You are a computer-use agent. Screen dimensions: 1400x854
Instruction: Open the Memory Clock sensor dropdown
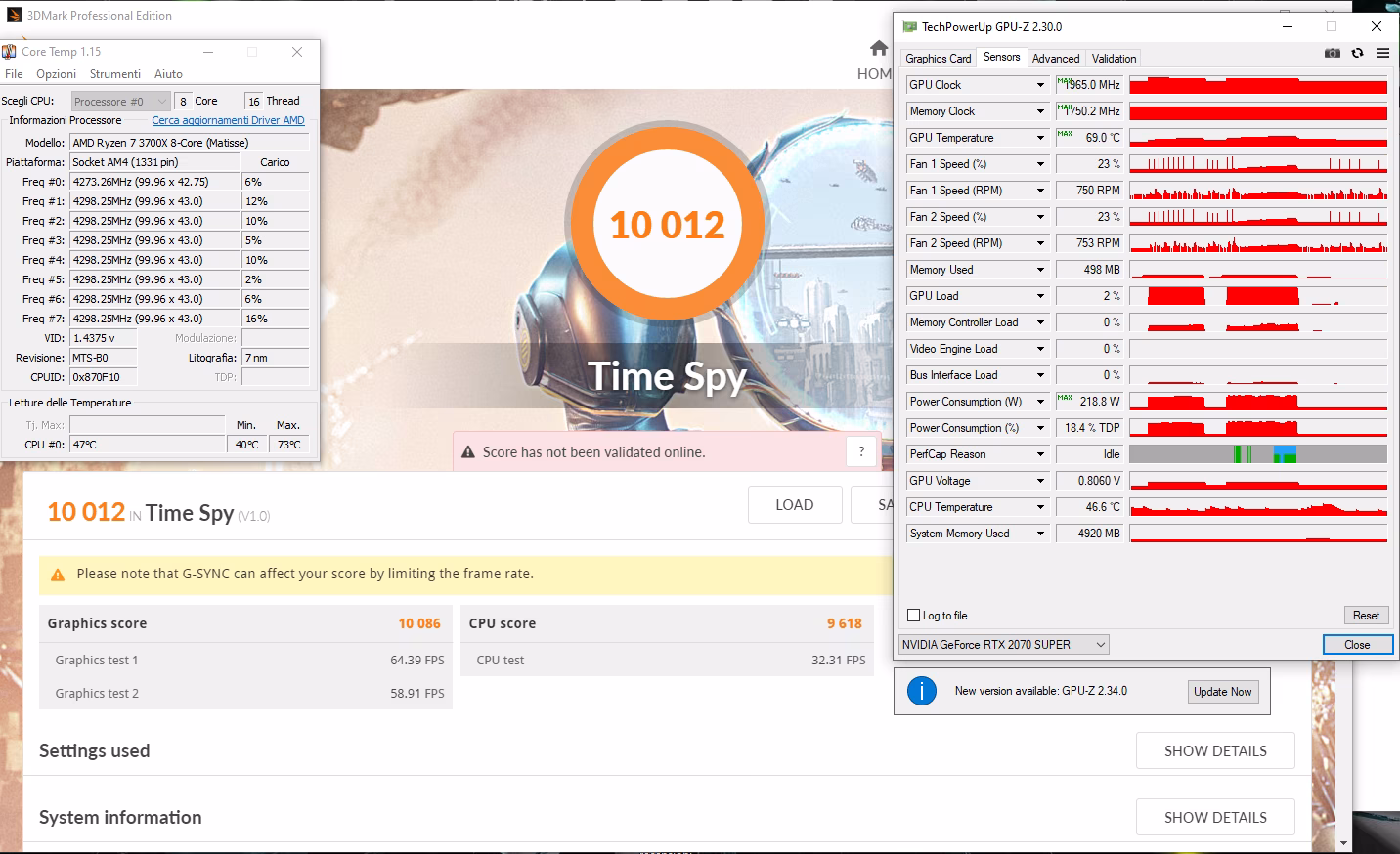(x=1040, y=111)
